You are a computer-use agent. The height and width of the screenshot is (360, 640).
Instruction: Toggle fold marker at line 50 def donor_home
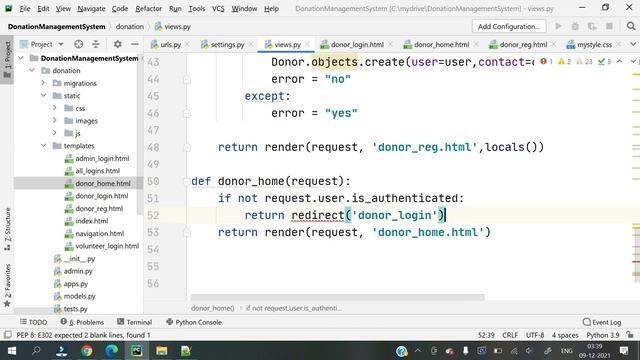click(x=187, y=182)
